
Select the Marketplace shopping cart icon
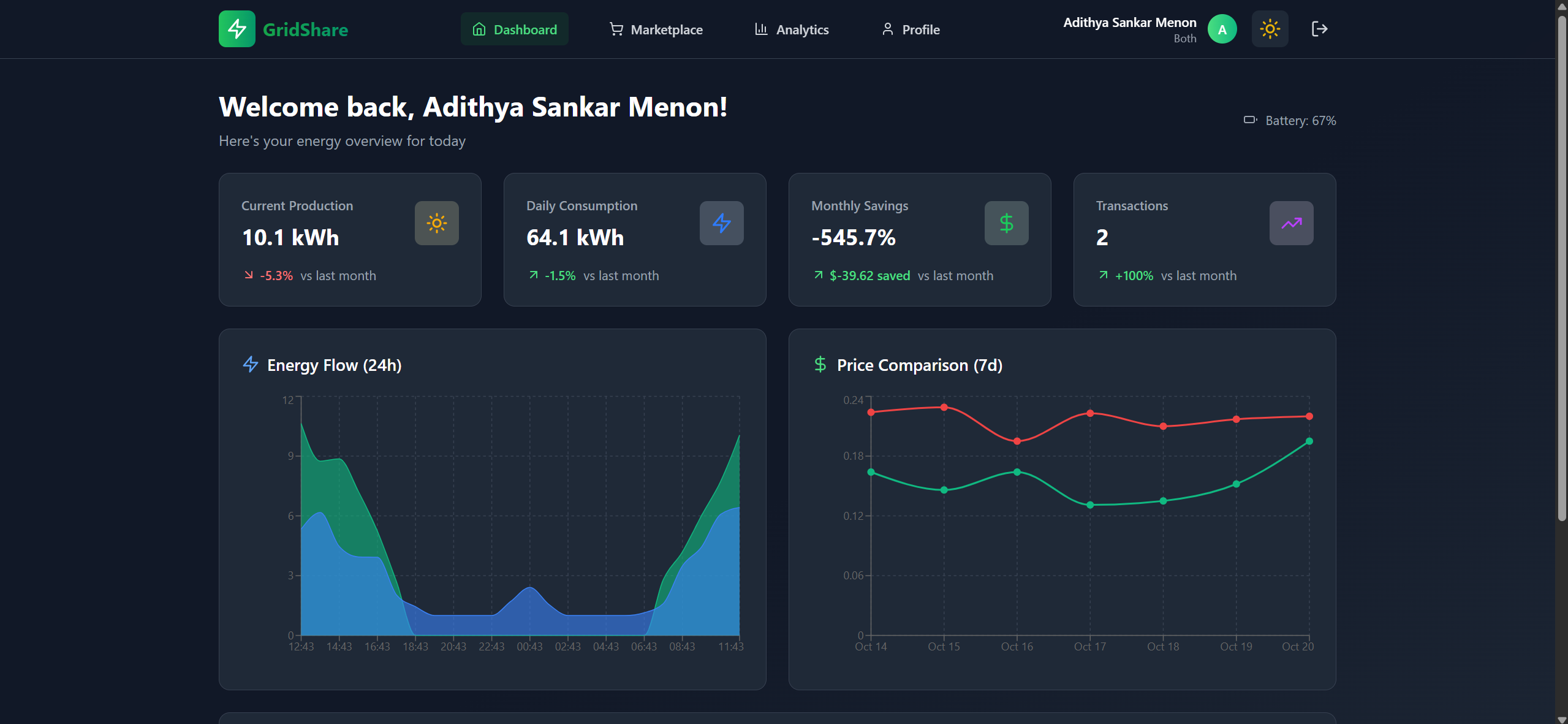(615, 29)
